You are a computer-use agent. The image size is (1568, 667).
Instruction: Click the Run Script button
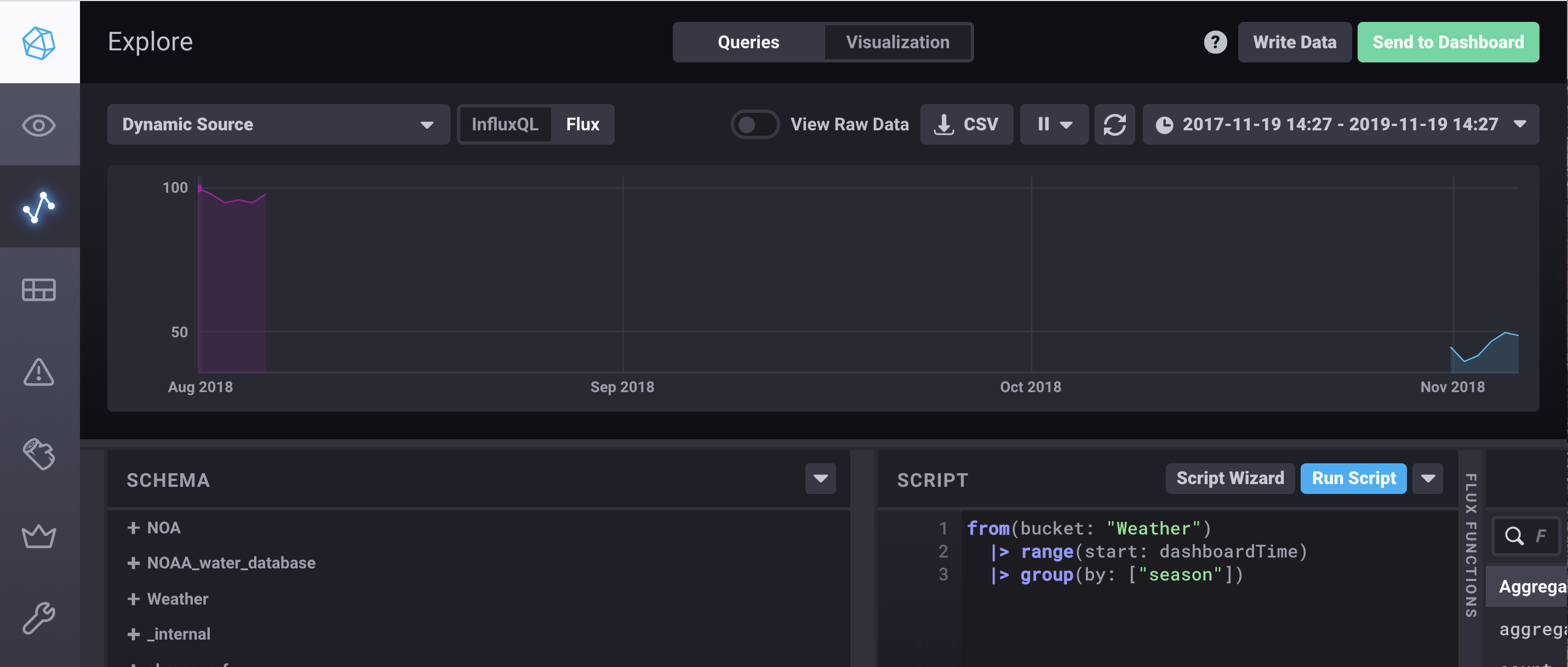pos(1353,478)
